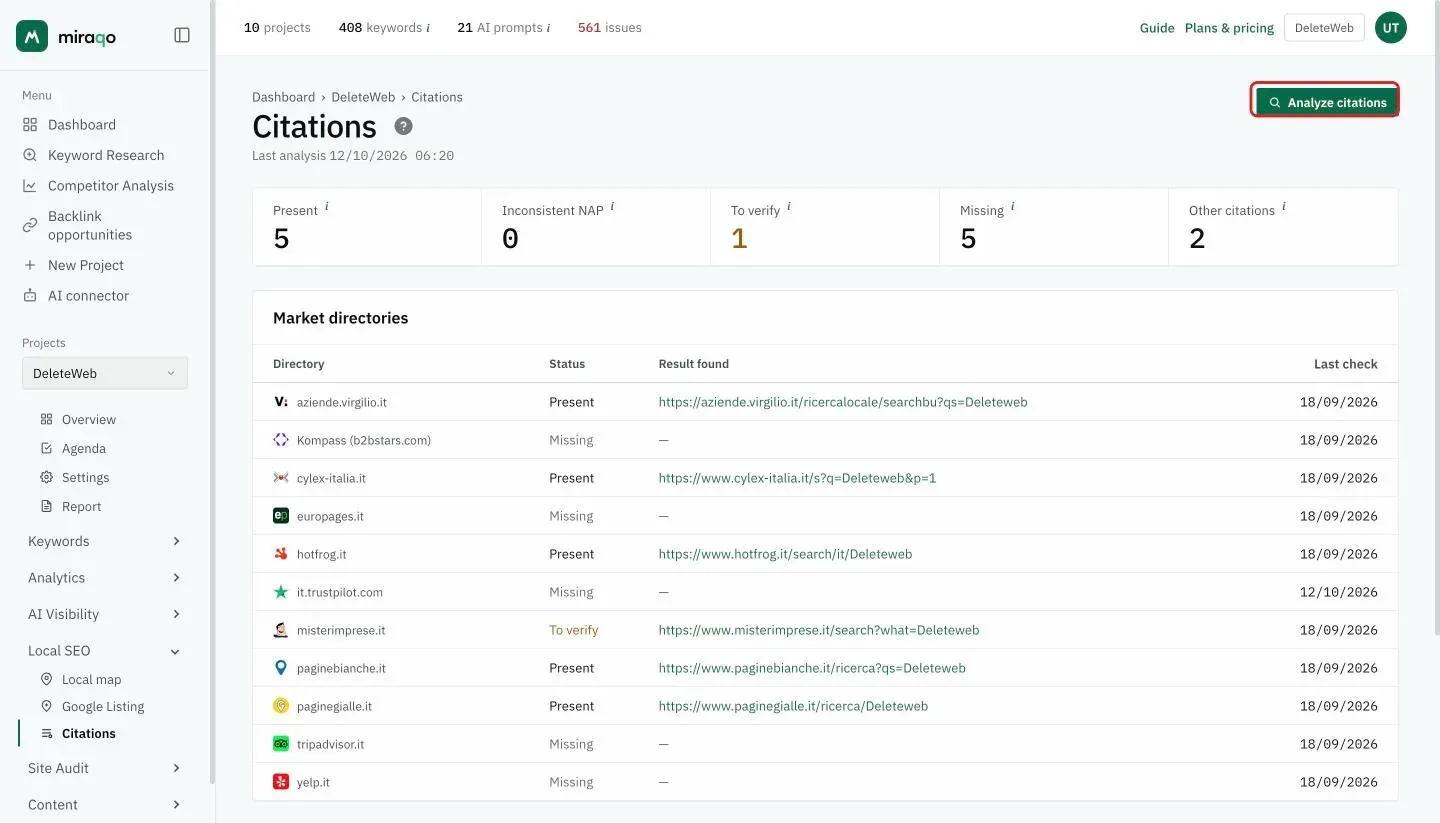Expand the Analytics menu section

pos(105,578)
